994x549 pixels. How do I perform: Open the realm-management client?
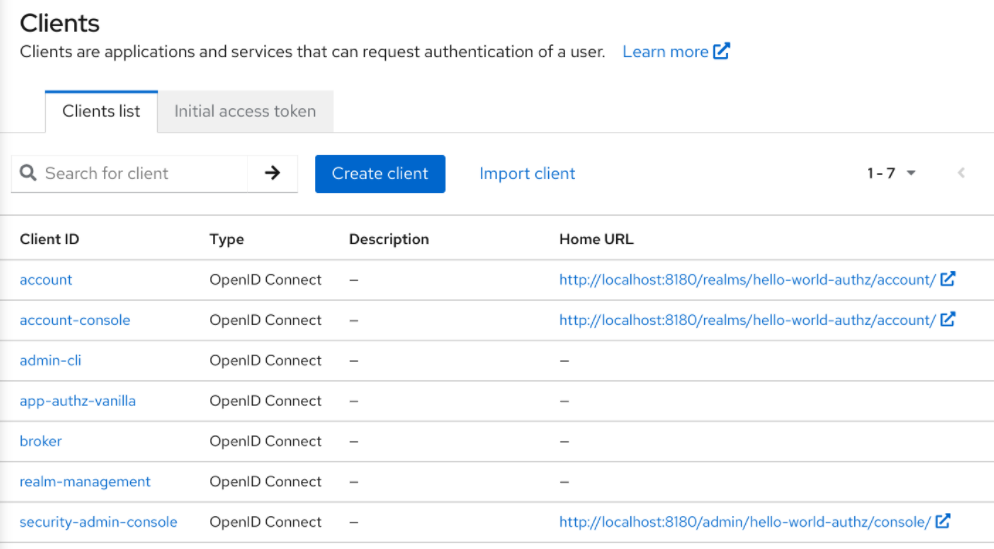pyautogui.click(x=85, y=481)
